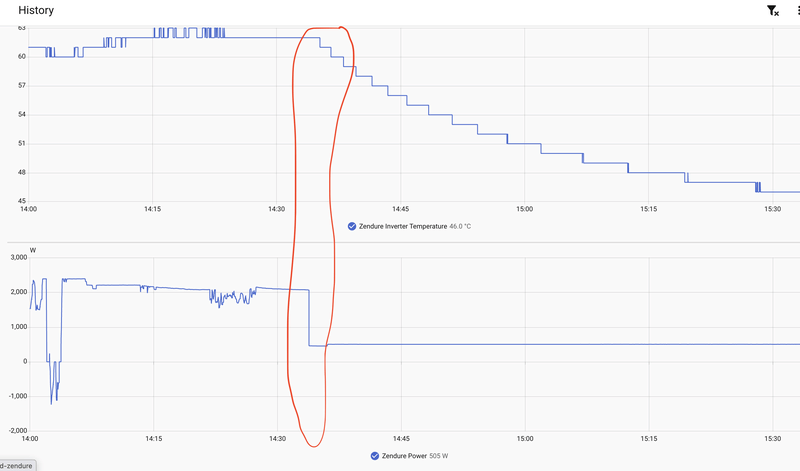Select the 15:30 tick on temperature chart axis
This screenshot has width=800, height=471.
[x=773, y=209]
